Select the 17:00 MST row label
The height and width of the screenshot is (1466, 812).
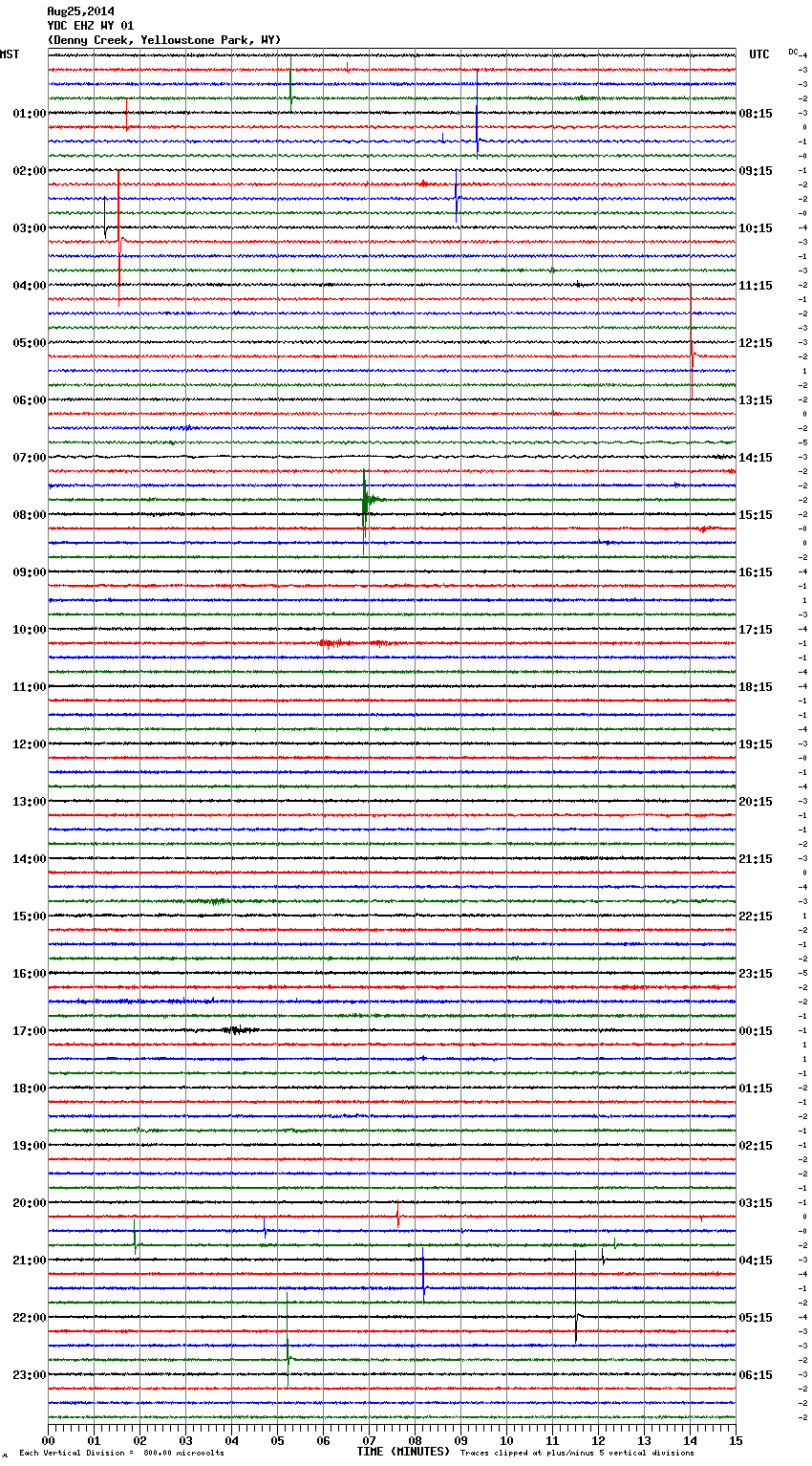pyautogui.click(x=29, y=1031)
